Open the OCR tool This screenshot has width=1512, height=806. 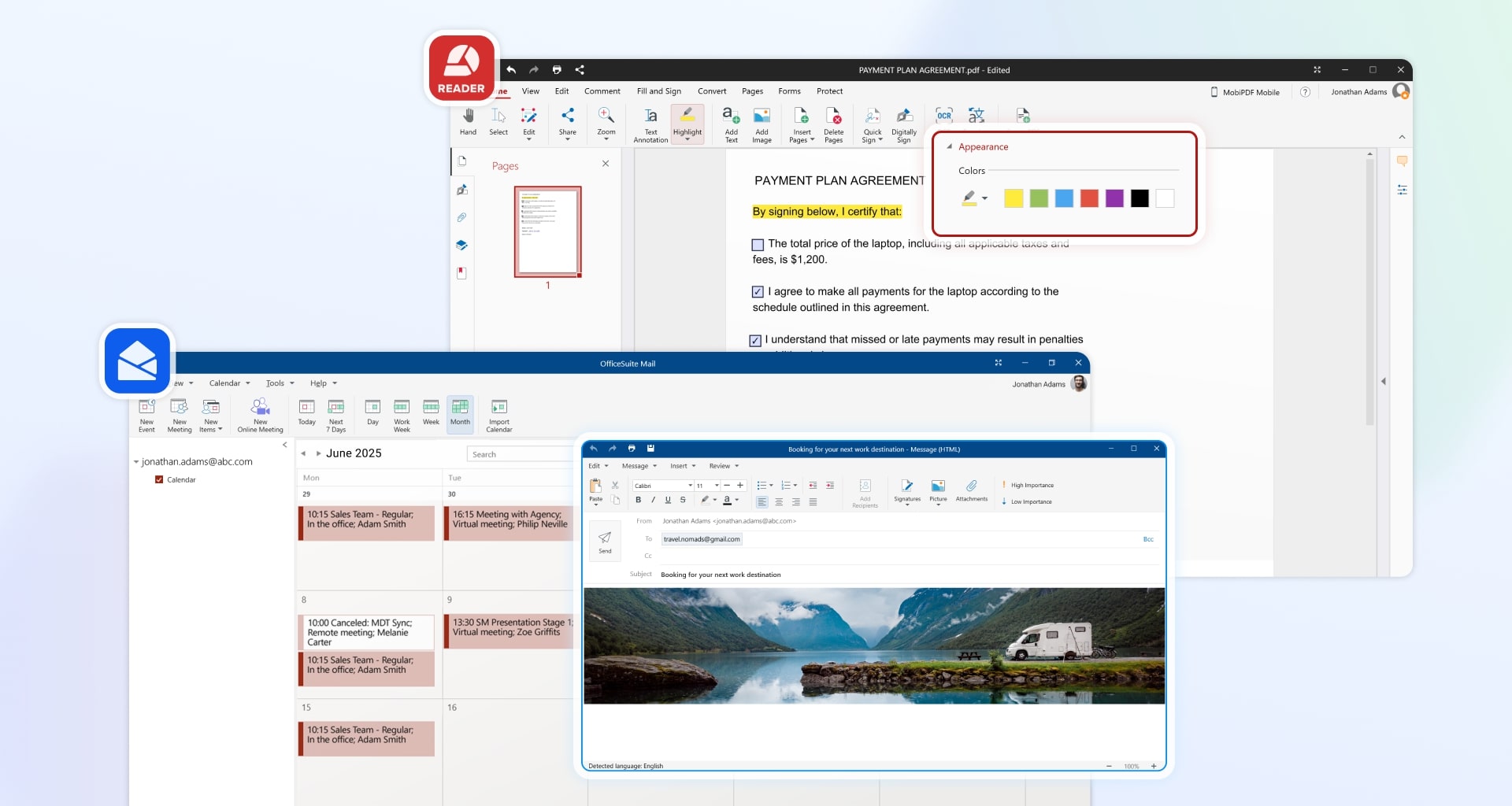pyautogui.click(x=943, y=116)
